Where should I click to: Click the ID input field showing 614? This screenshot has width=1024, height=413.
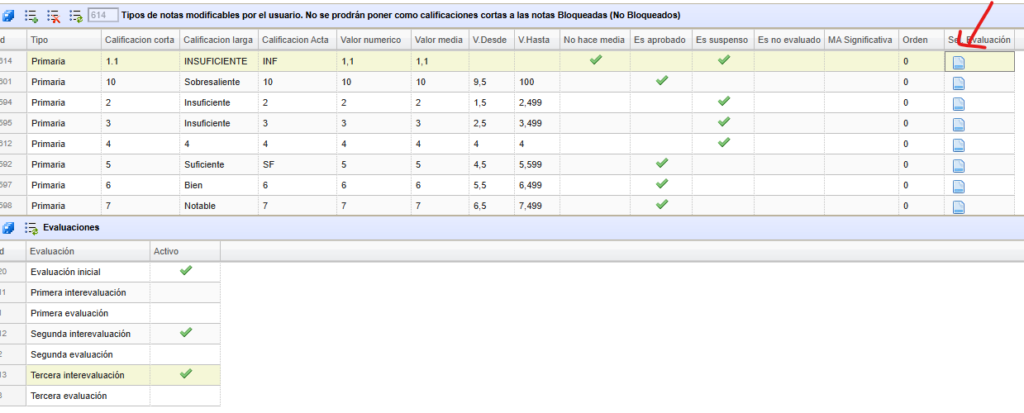(101, 16)
